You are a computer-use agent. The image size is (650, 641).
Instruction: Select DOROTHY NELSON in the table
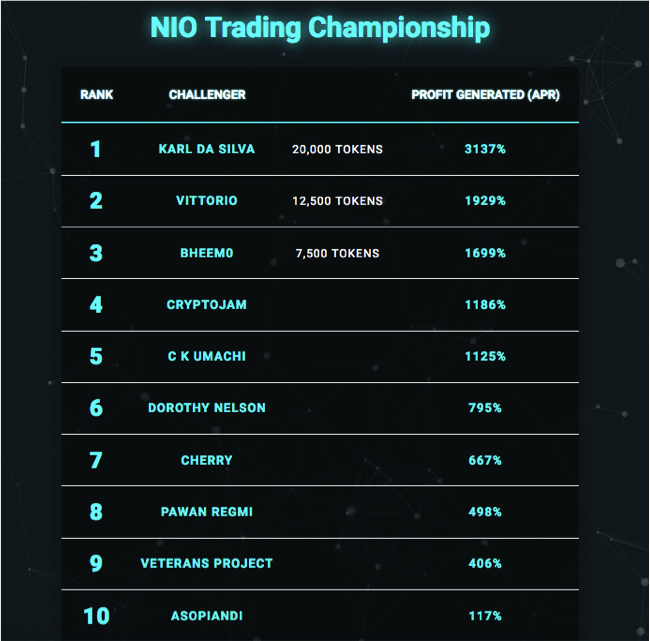pyautogui.click(x=207, y=408)
